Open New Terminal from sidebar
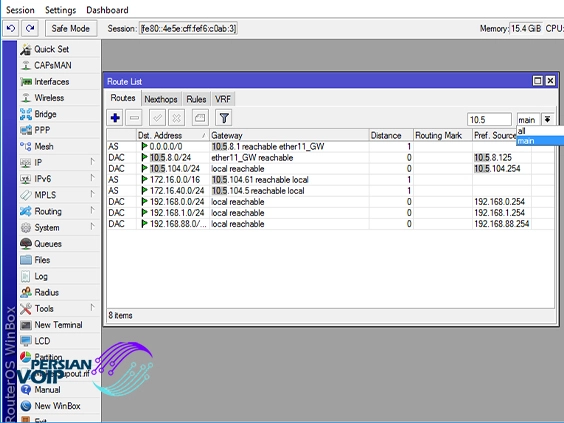This screenshot has height=423, width=564. [x=58, y=325]
